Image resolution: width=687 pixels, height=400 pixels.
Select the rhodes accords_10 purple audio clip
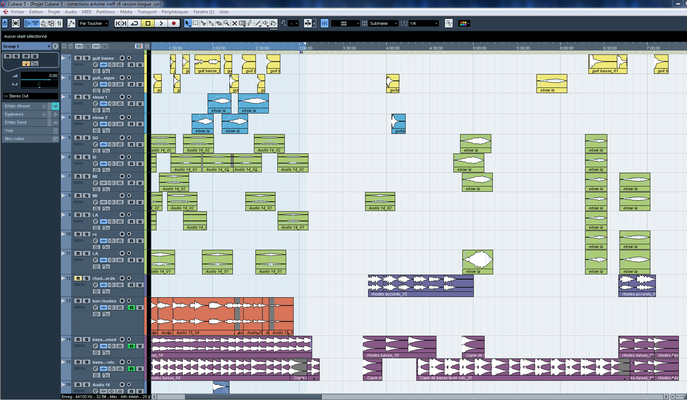coord(421,286)
